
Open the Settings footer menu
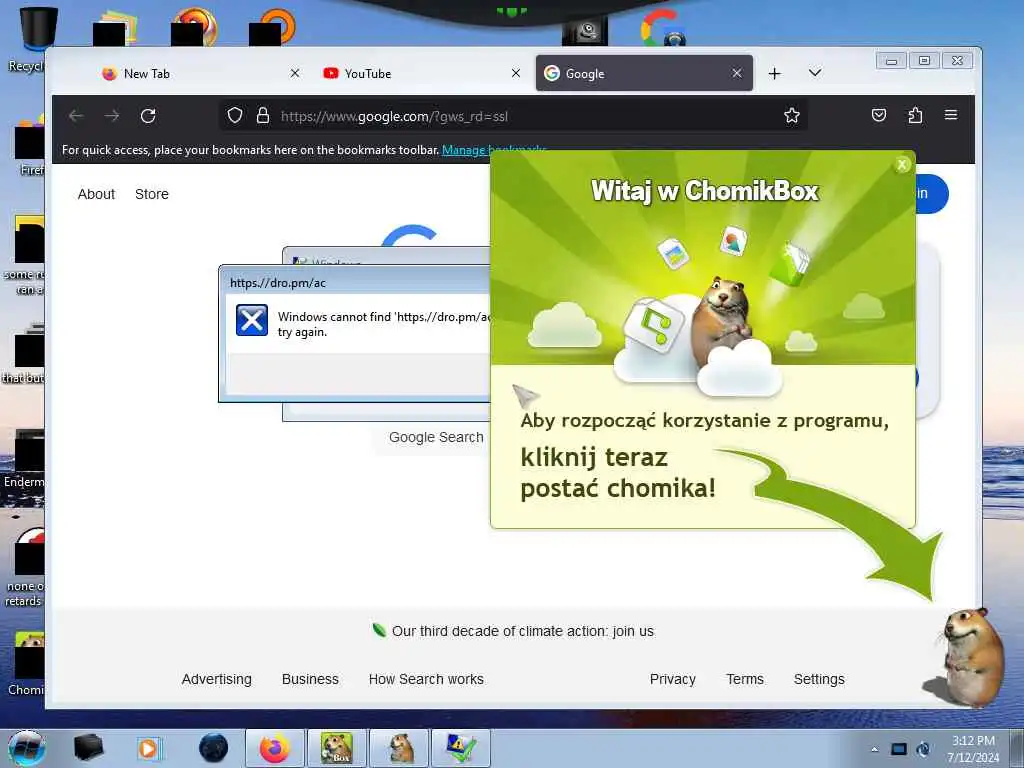coord(819,679)
